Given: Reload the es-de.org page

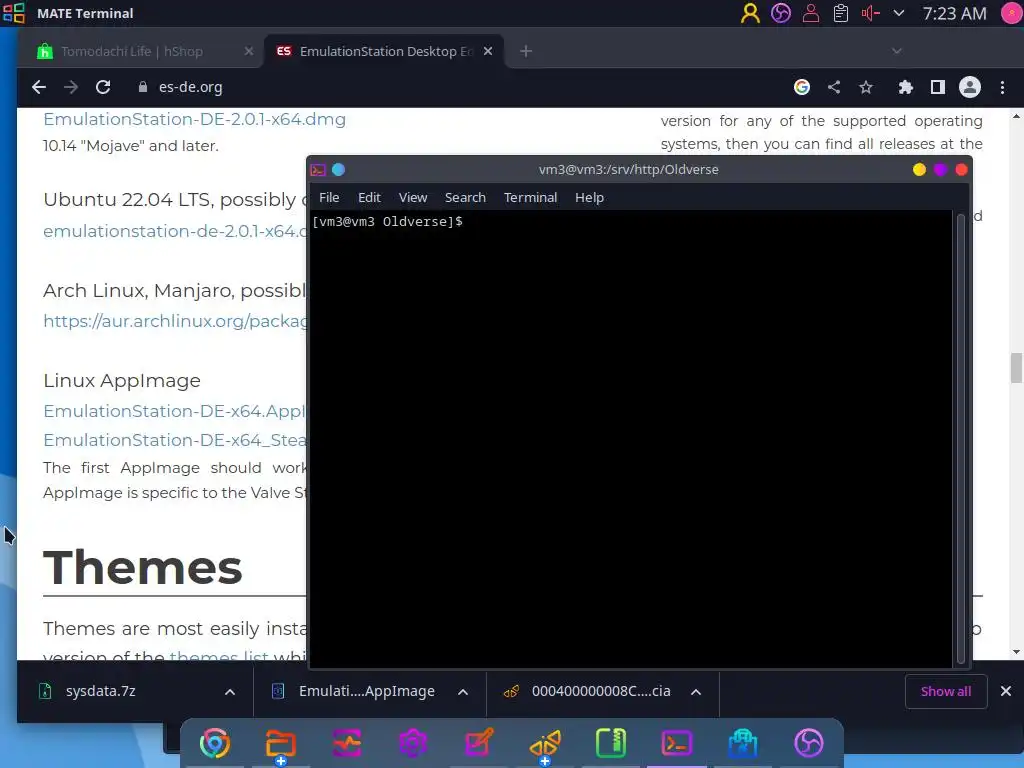Looking at the screenshot, I should 103,87.
